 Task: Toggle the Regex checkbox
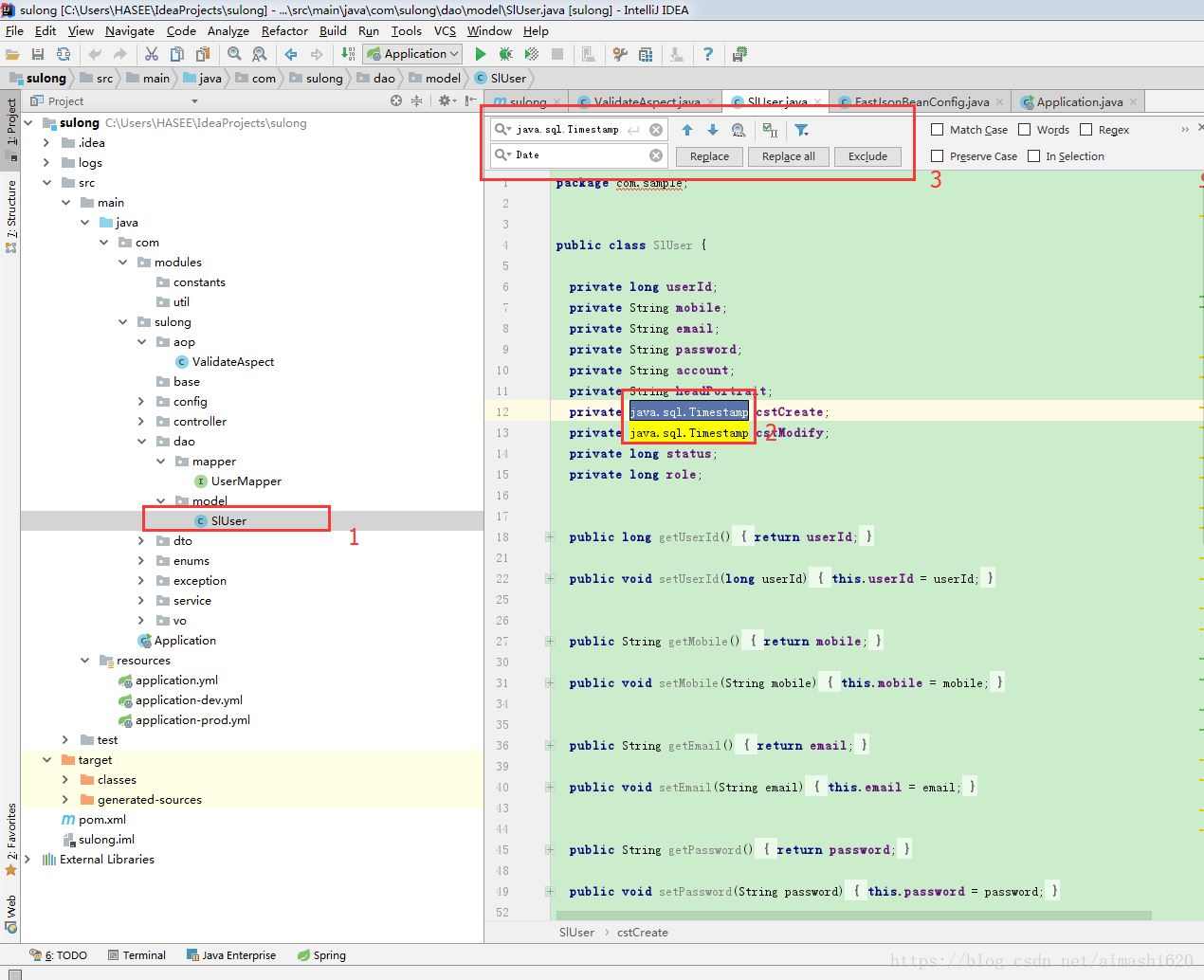click(x=1086, y=130)
